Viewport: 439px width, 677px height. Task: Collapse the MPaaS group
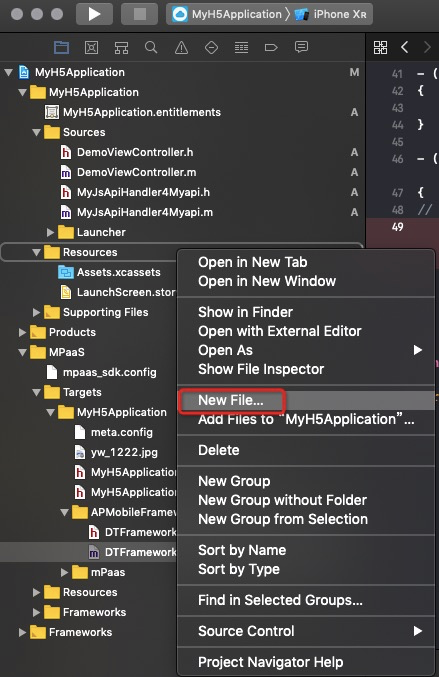coord(22,352)
